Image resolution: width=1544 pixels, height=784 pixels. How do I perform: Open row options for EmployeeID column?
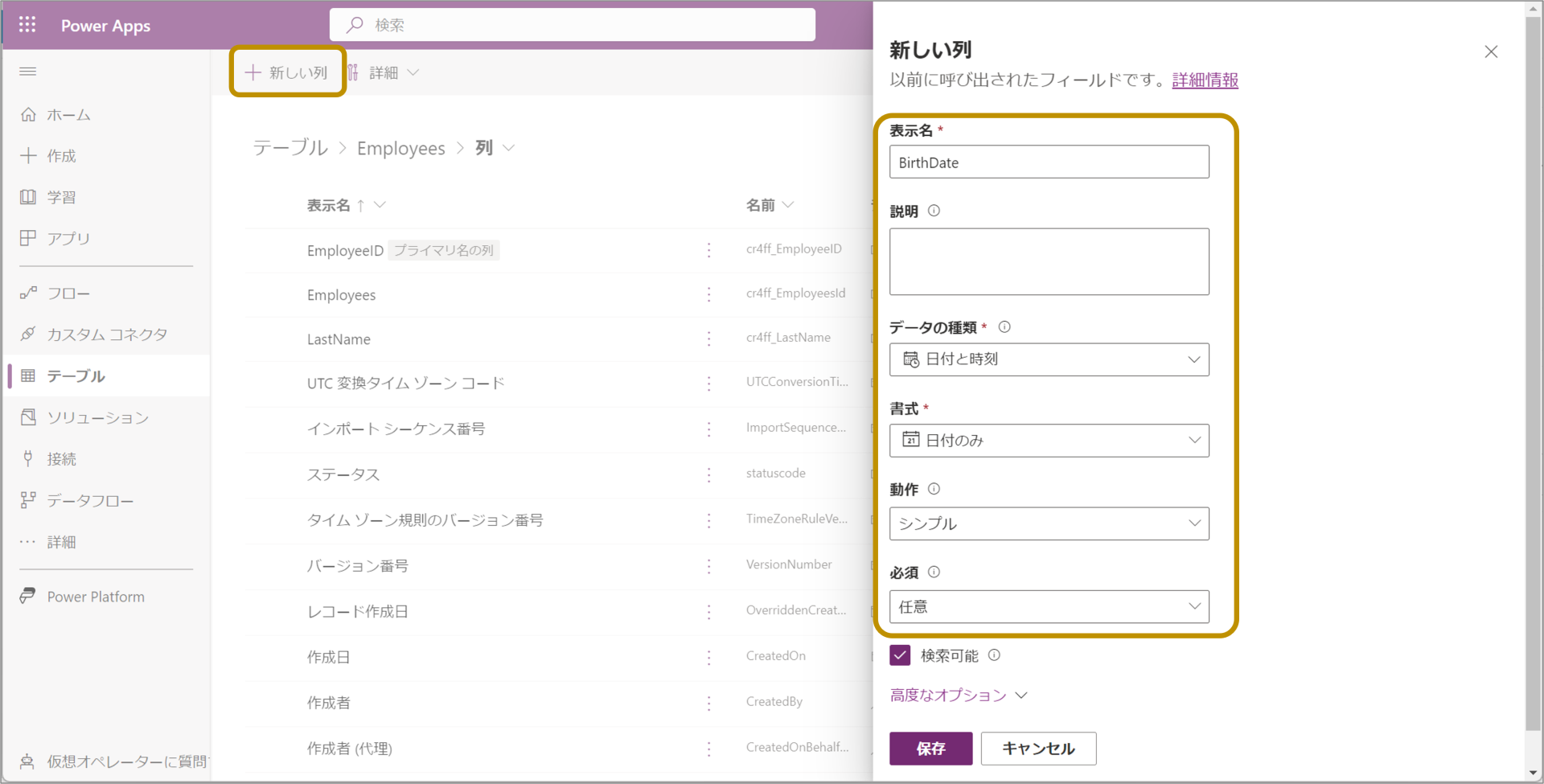pos(708,250)
